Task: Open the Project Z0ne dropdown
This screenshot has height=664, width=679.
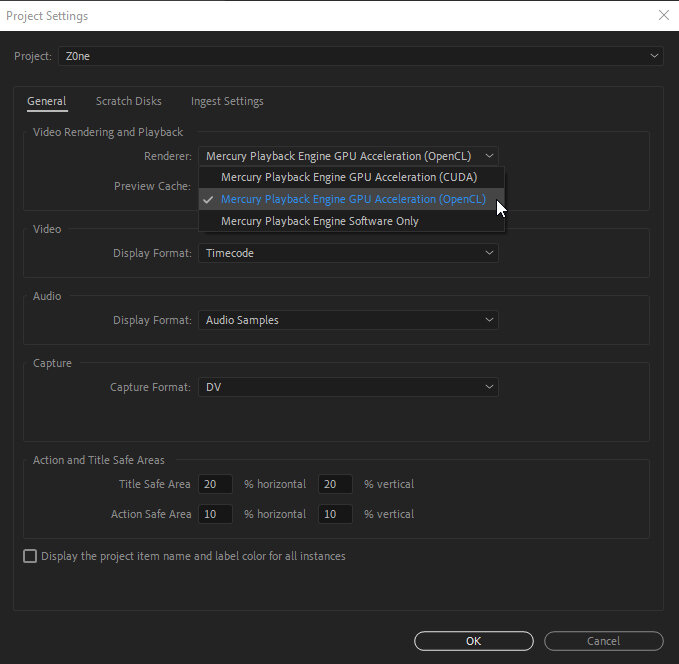Action: click(360, 56)
